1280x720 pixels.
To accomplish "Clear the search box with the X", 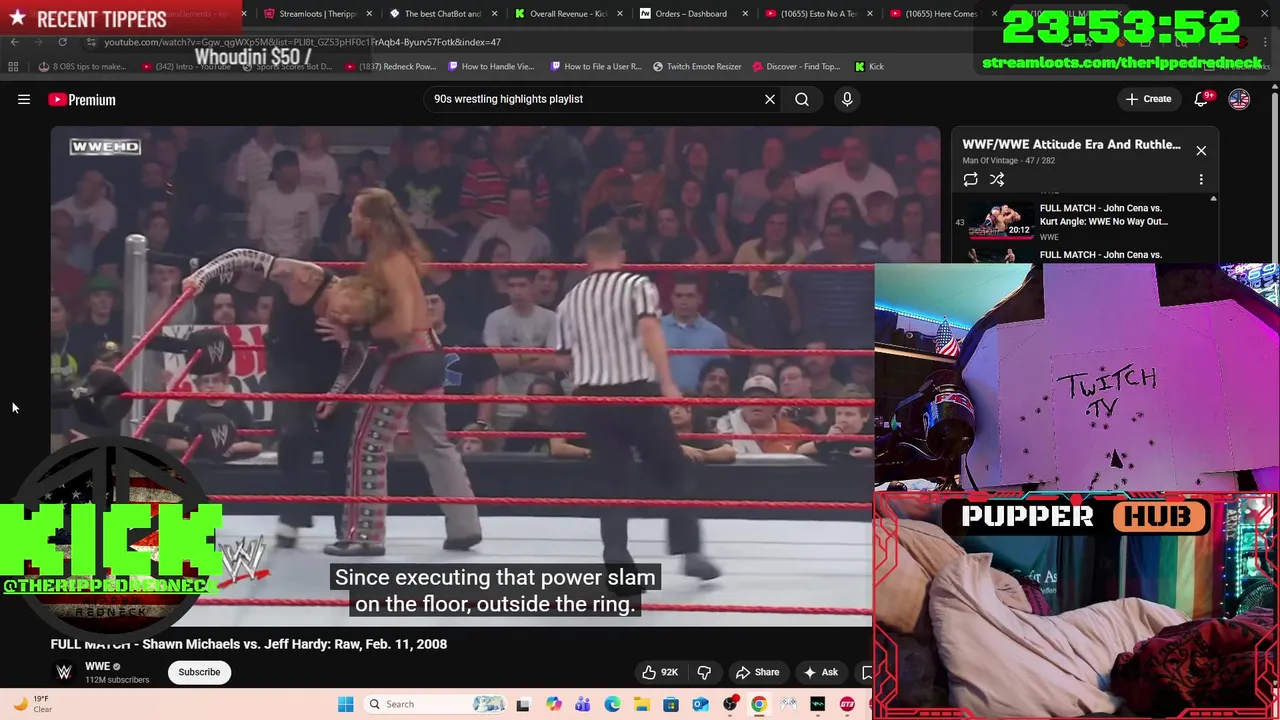I will coord(770,99).
